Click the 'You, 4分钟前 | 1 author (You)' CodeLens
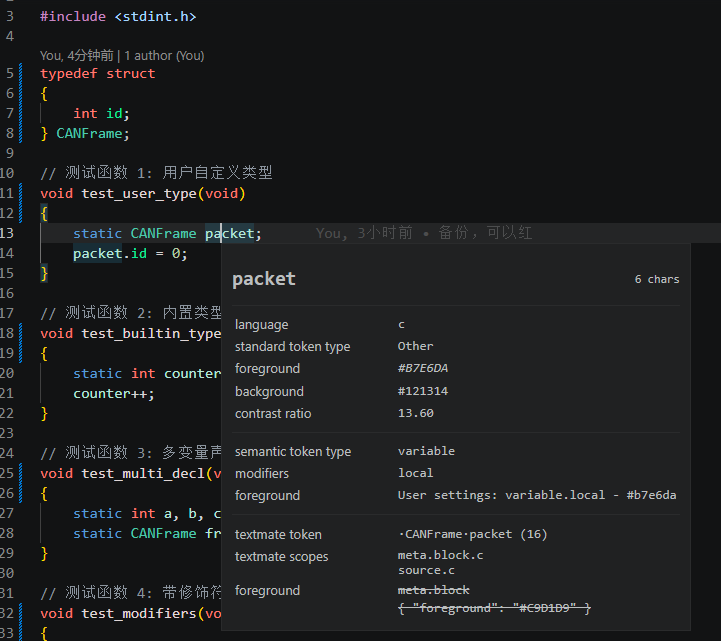721x641 pixels. pos(122,56)
